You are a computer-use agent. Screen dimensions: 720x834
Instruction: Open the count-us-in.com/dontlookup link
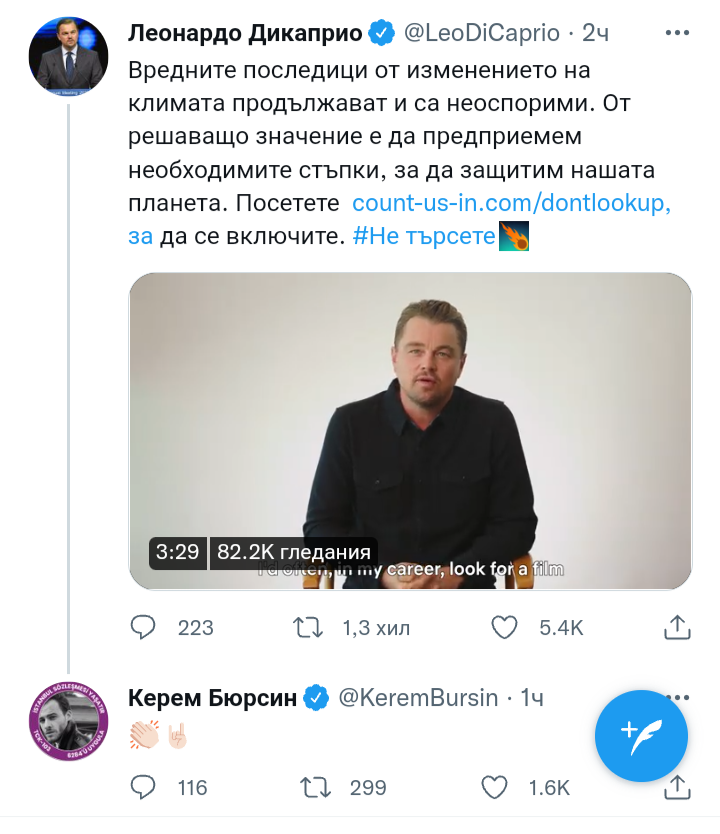pos(511,203)
